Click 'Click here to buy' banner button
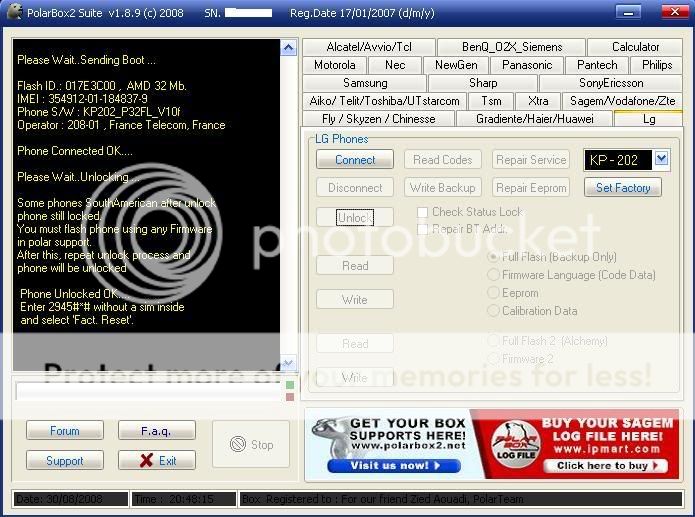 point(605,466)
